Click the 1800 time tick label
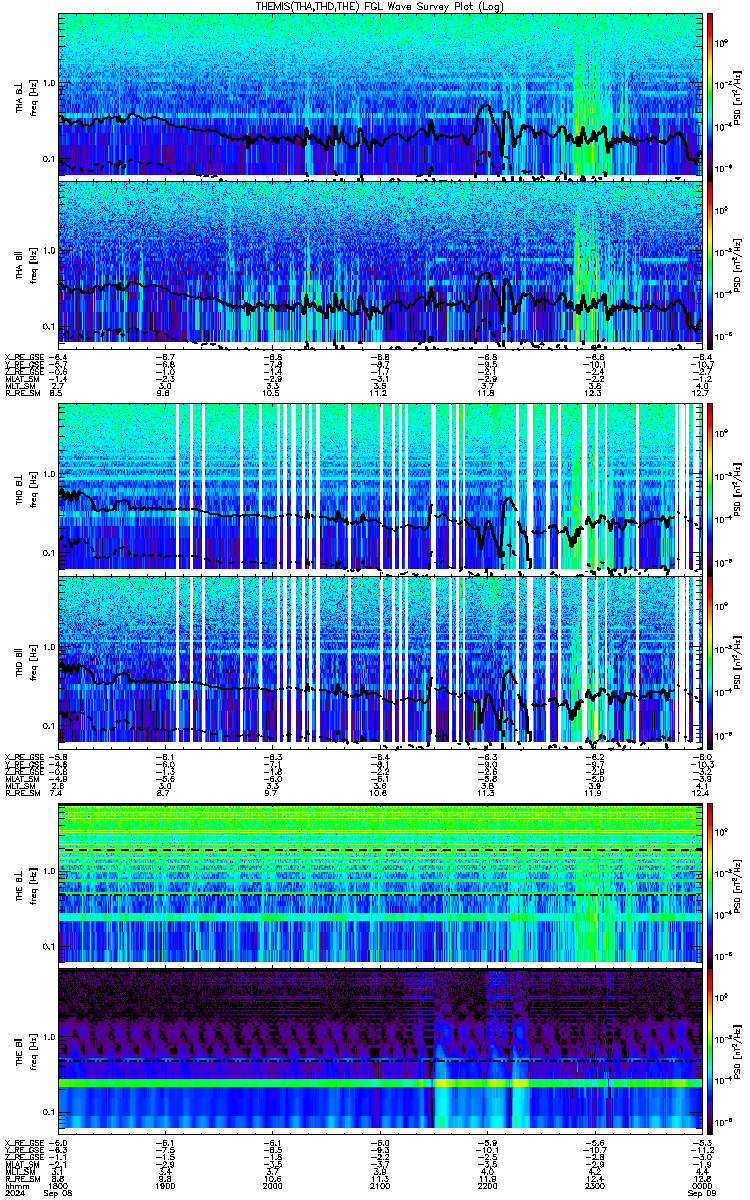The height and width of the screenshot is (1200, 750). coord(60,1186)
